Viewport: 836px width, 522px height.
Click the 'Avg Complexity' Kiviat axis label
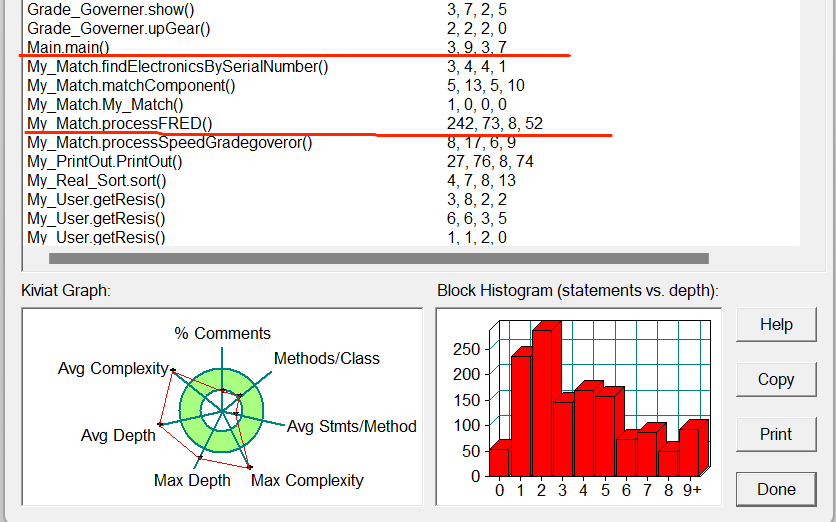tap(113, 368)
